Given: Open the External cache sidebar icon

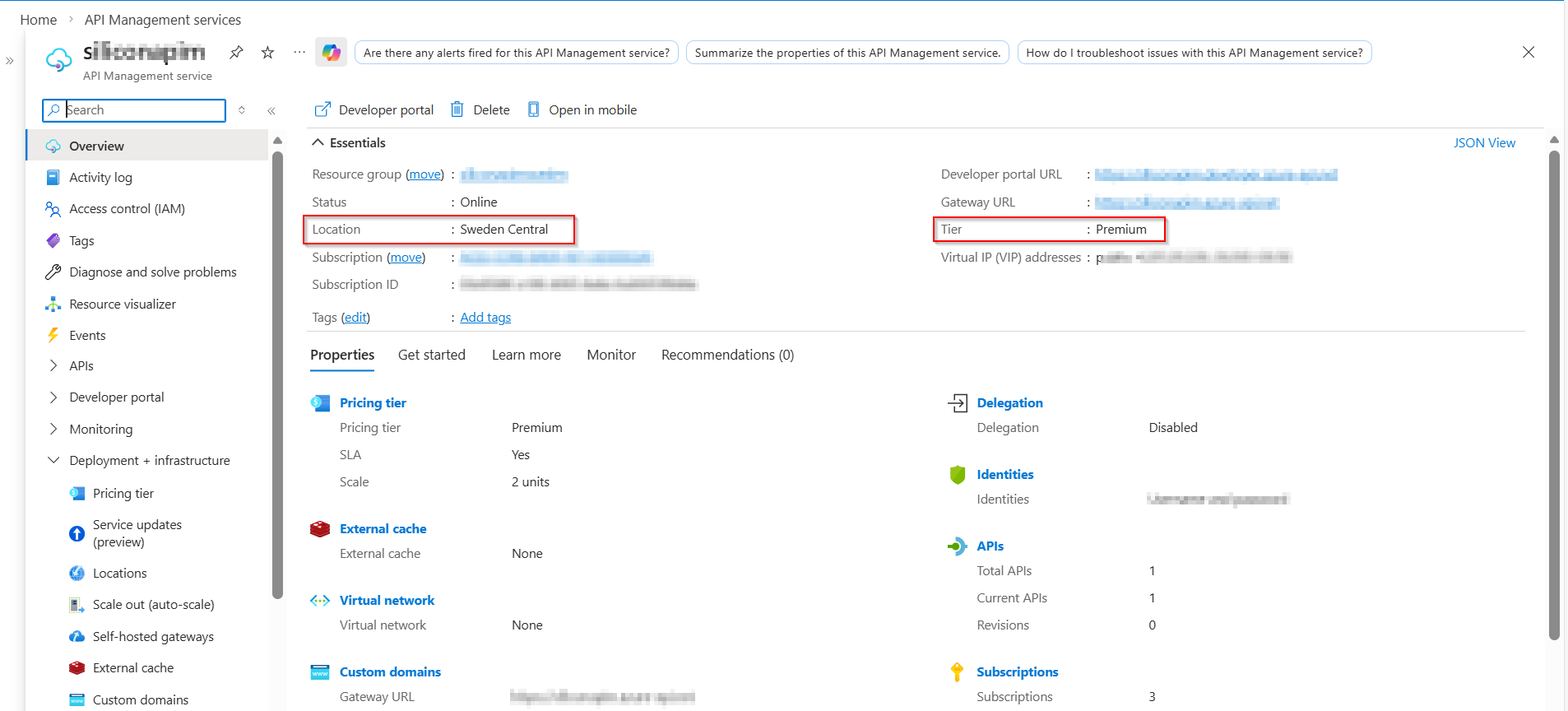Looking at the screenshot, I should [x=77, y=667].
